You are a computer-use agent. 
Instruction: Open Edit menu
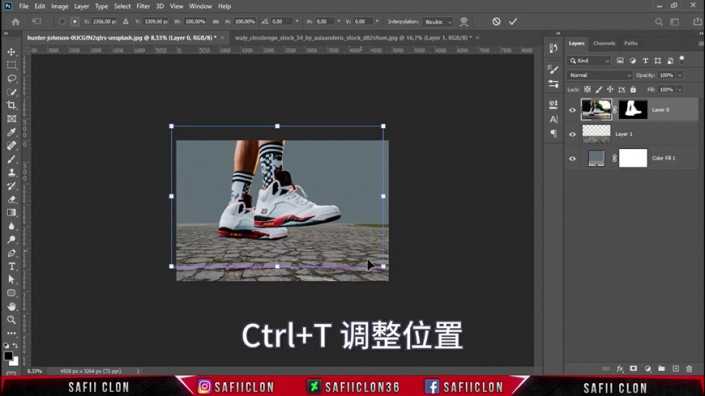[x=40, y=6]
